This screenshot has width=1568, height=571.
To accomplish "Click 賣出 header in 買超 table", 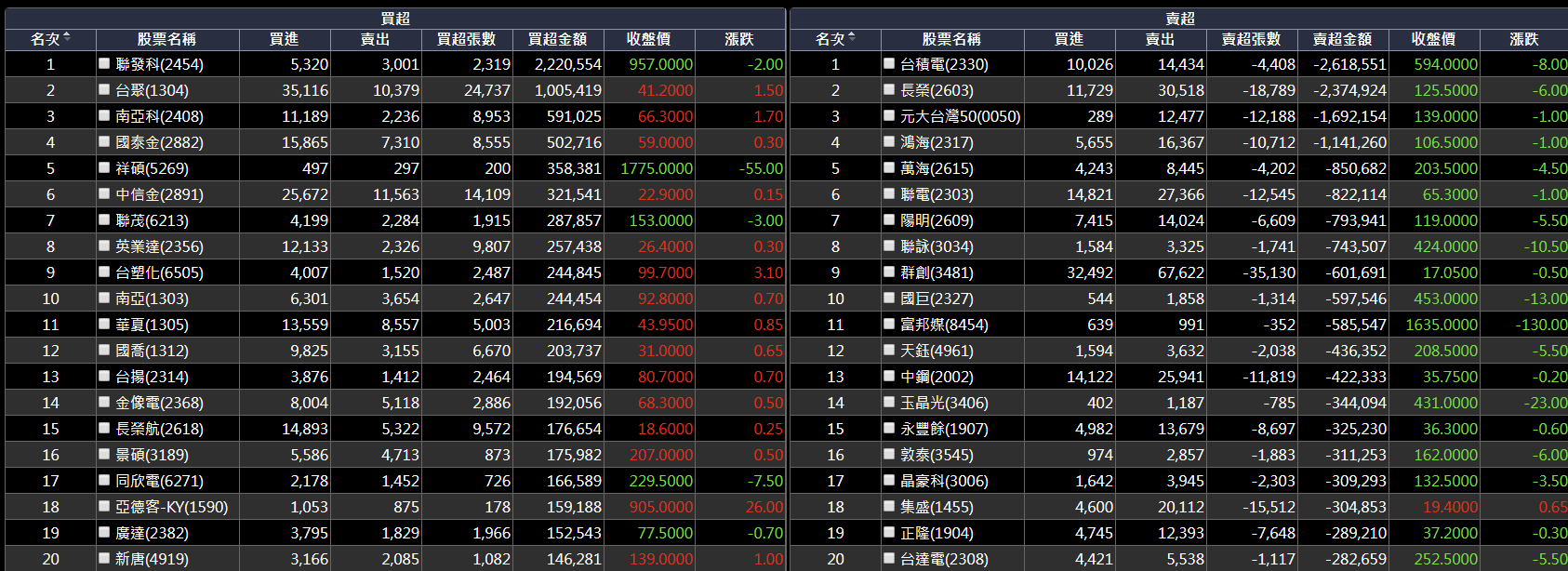I will [x=376, y=39].
